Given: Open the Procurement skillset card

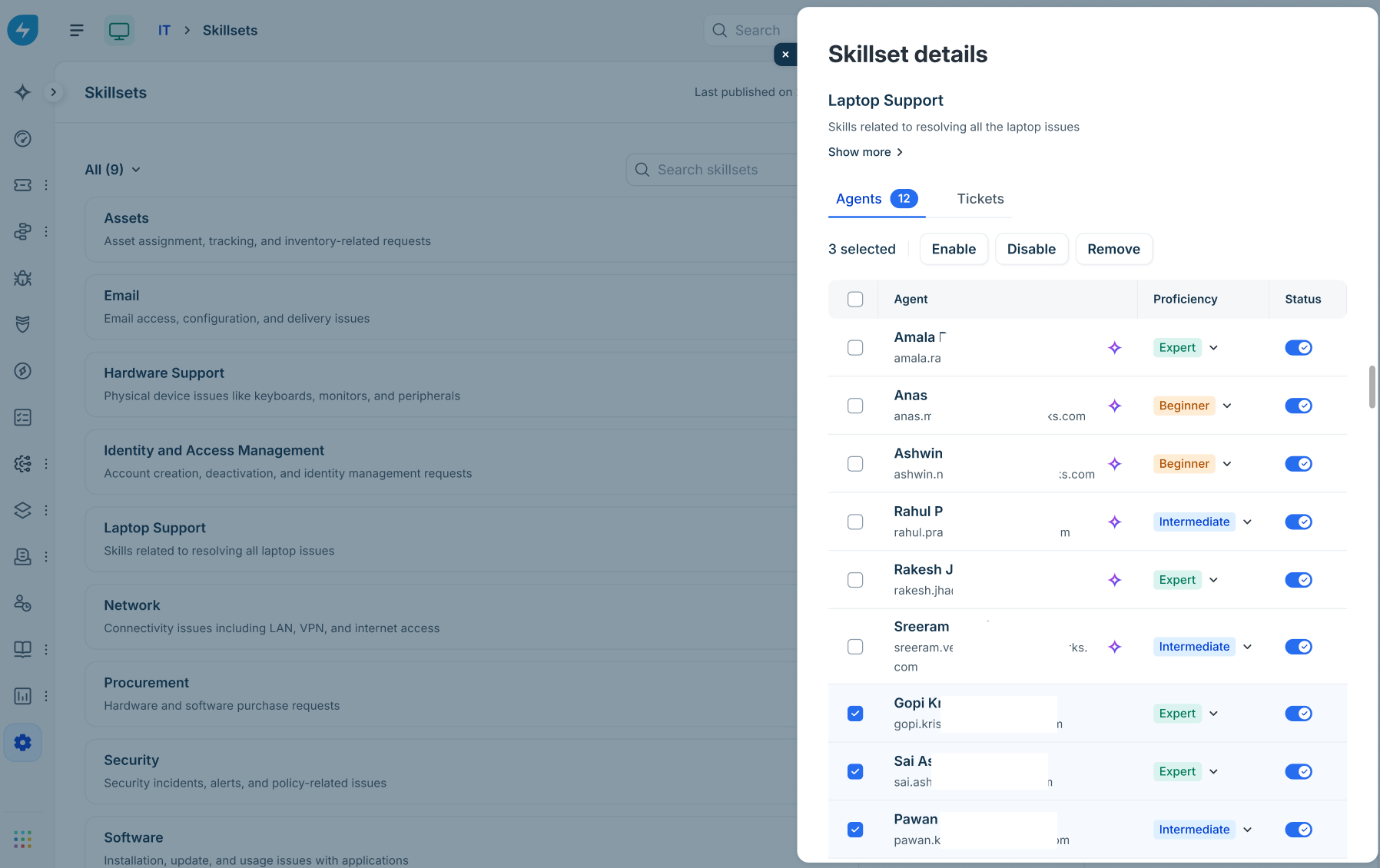Looking at the screenshot, I should [441, 694].
